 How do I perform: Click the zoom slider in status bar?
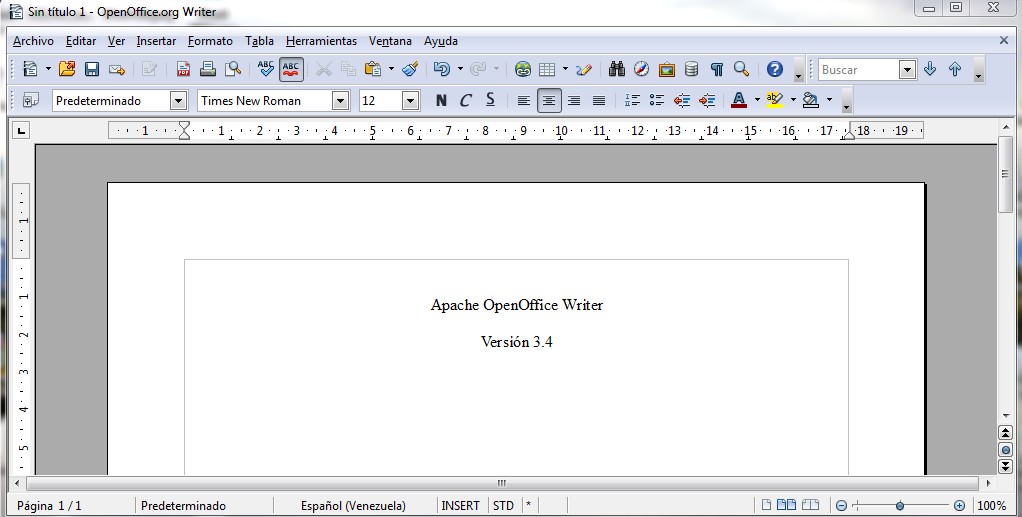[900, 506]
